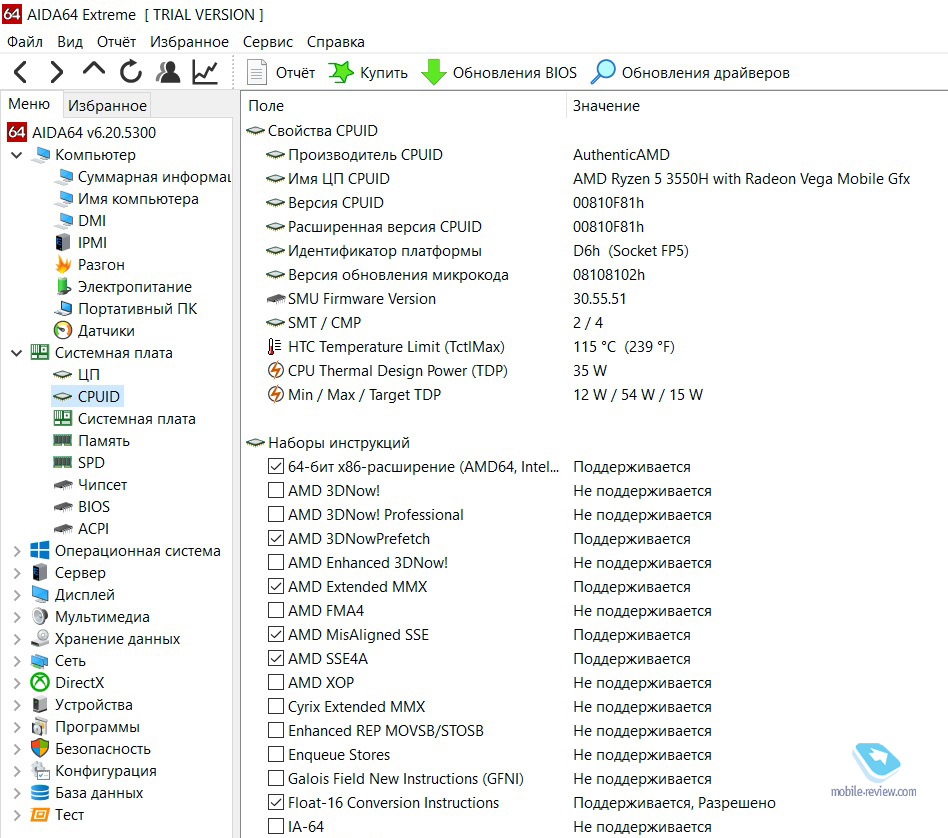948x838 pixels.
Task: Open the graph chart toolbar icon
Action: coord(205,72)
